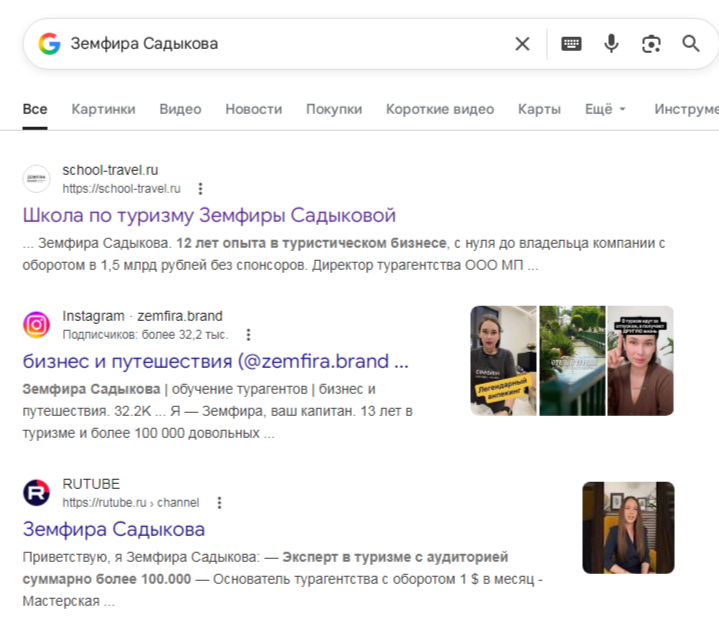Click the RUTUBE favicon icon
The image size is (719, 622).
pos(37,493)
